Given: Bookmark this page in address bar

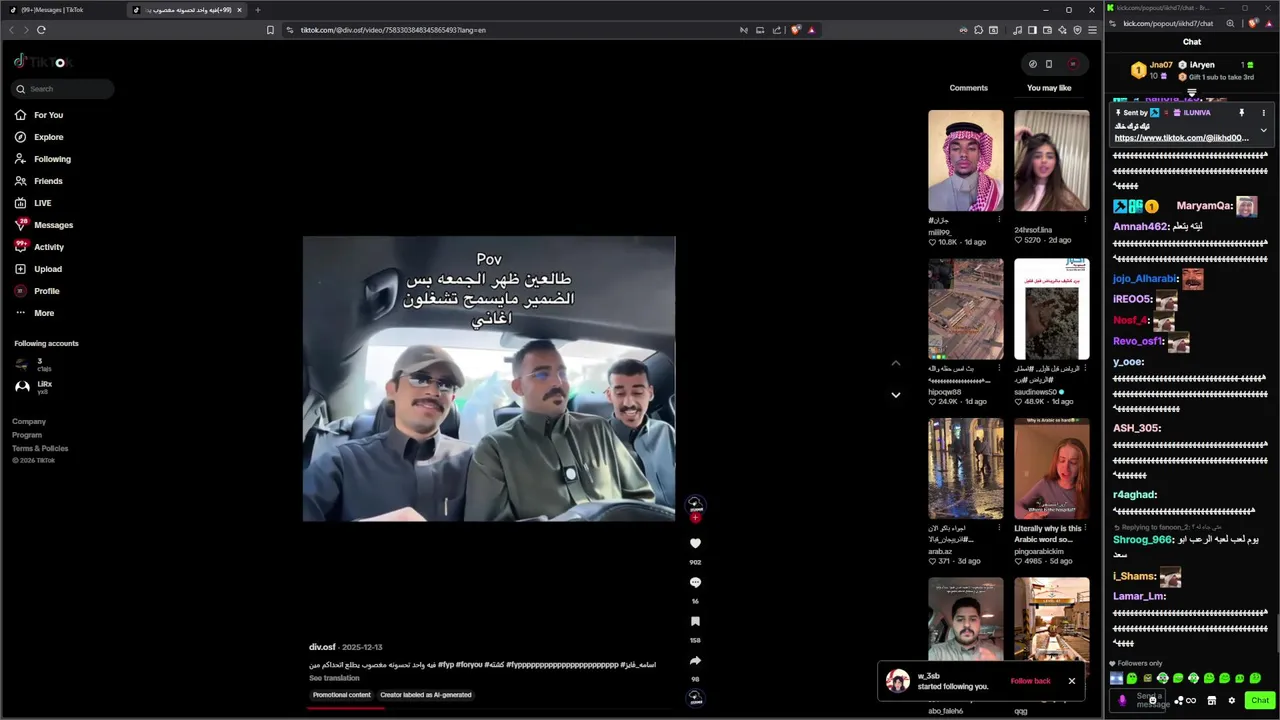Looking at the screenshot, I should click(x=270, y=30).
